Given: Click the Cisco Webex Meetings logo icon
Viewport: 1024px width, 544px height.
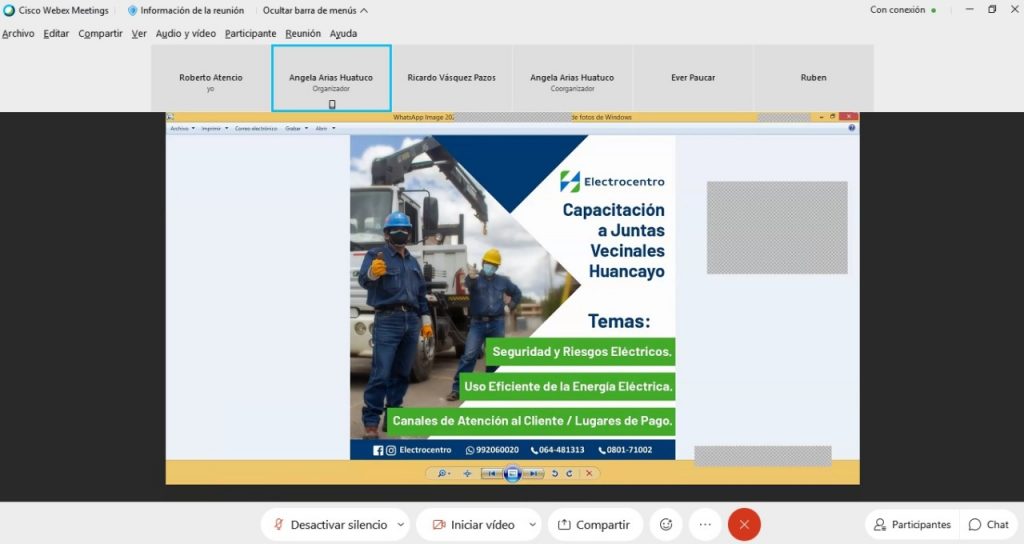Looking at the screenshot, I should 8,10.
